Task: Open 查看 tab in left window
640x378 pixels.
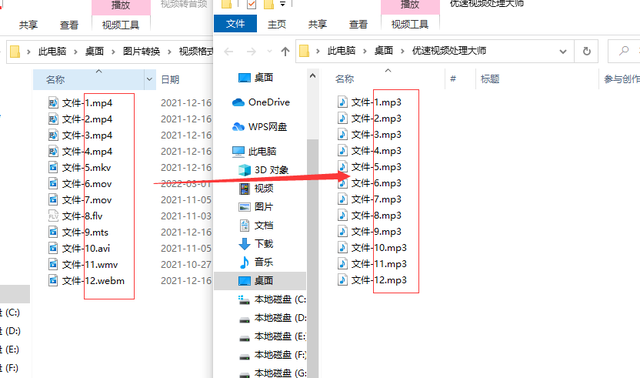Action: coord(69,25)
